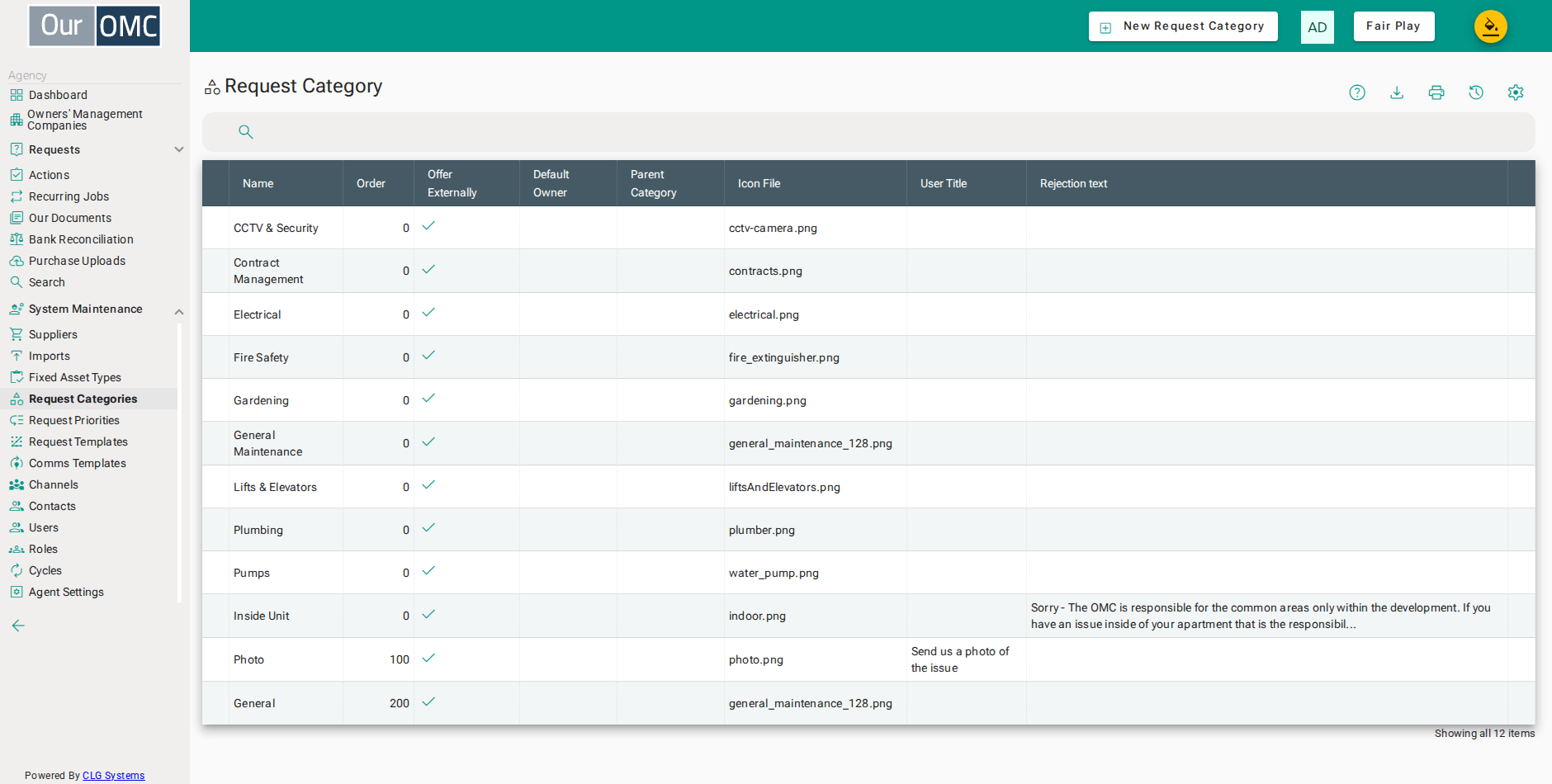Open table settings gear icon

(1516, 92)
